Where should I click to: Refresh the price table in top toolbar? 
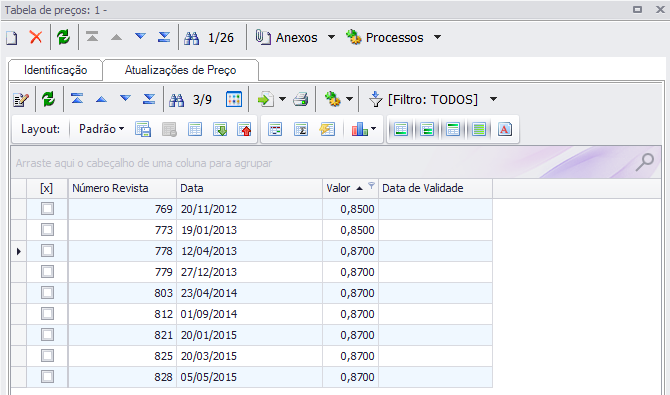63,37
